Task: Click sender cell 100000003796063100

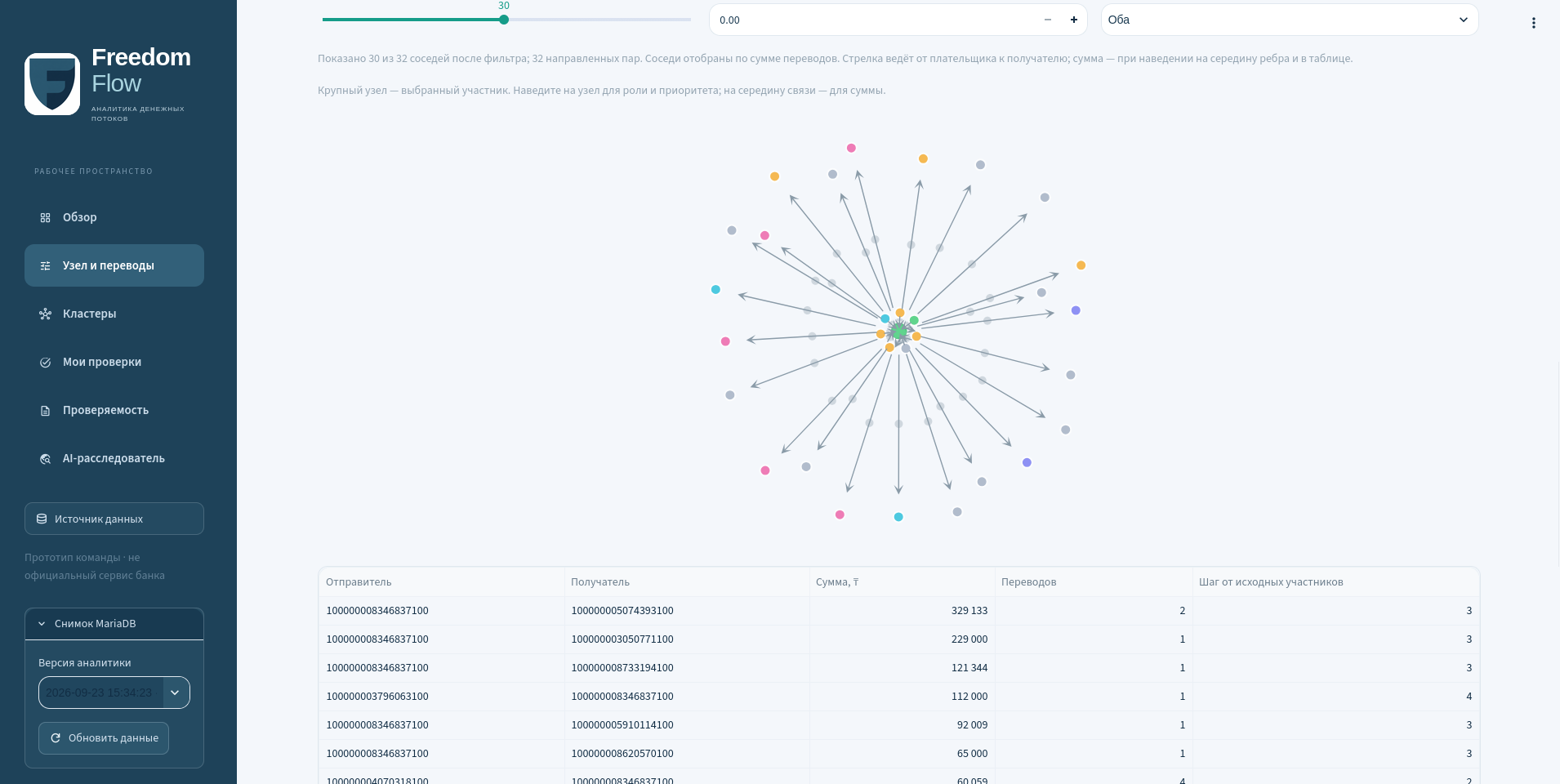Action: coord(442,697)
